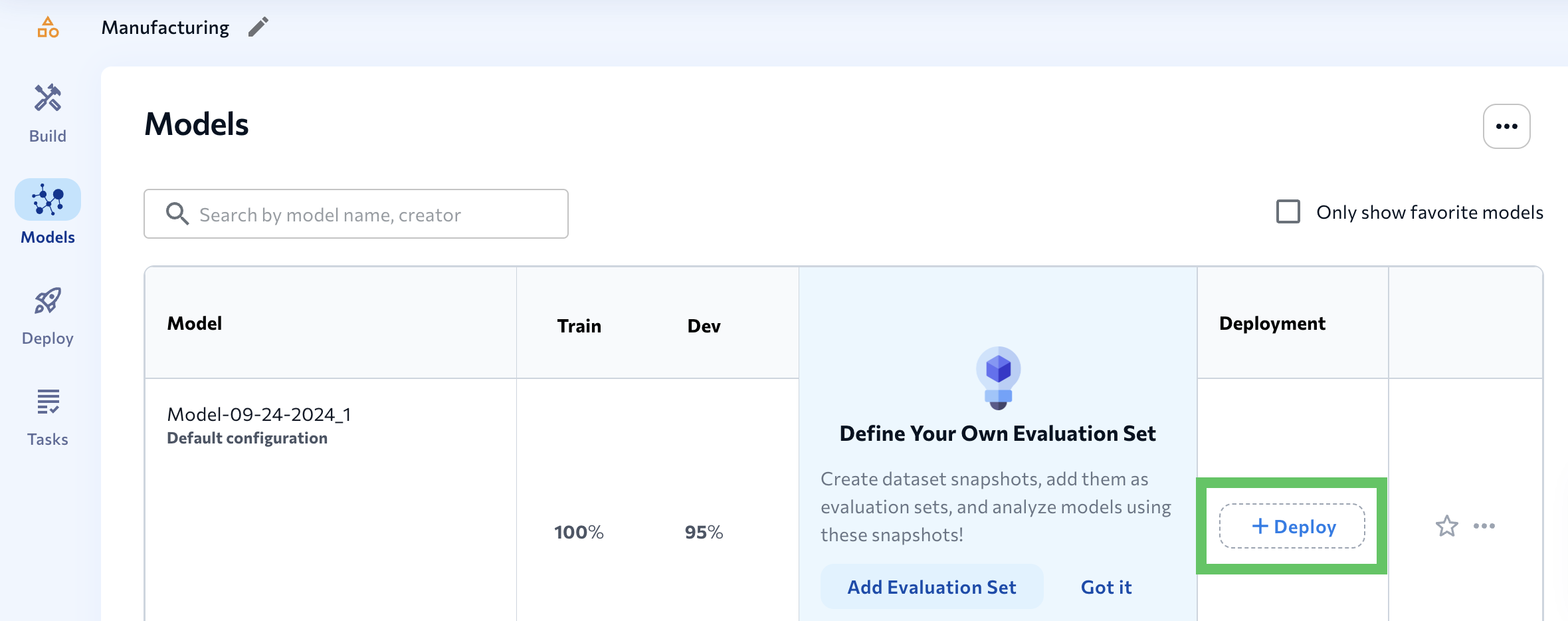Go to Deploy via rocket icon

click(48, 301)
